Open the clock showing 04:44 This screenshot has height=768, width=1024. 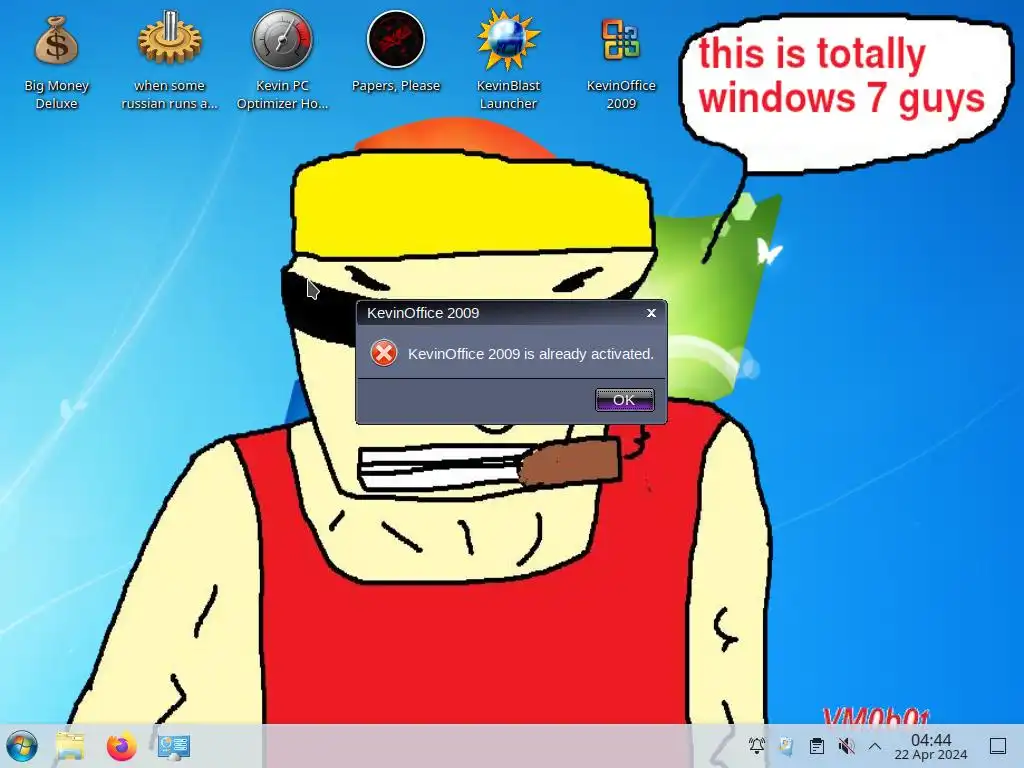(x=931, y=740)
